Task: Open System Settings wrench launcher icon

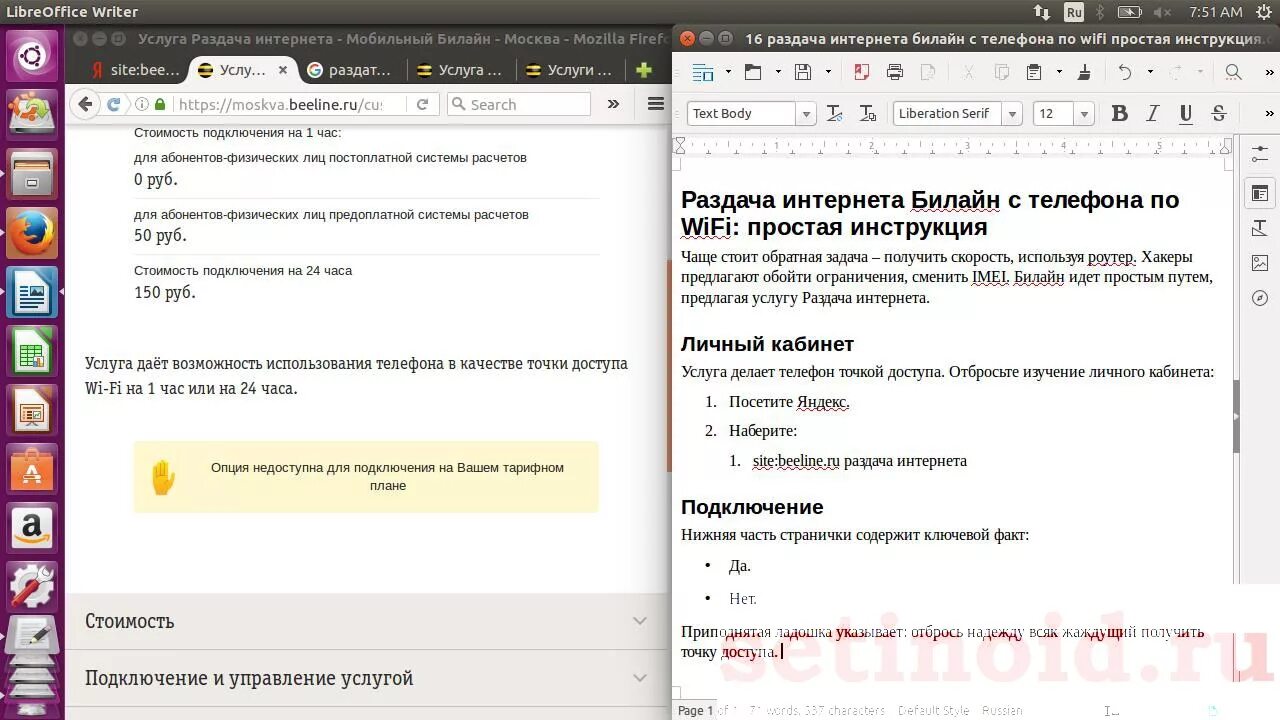Action: click(x=33, y=585)
